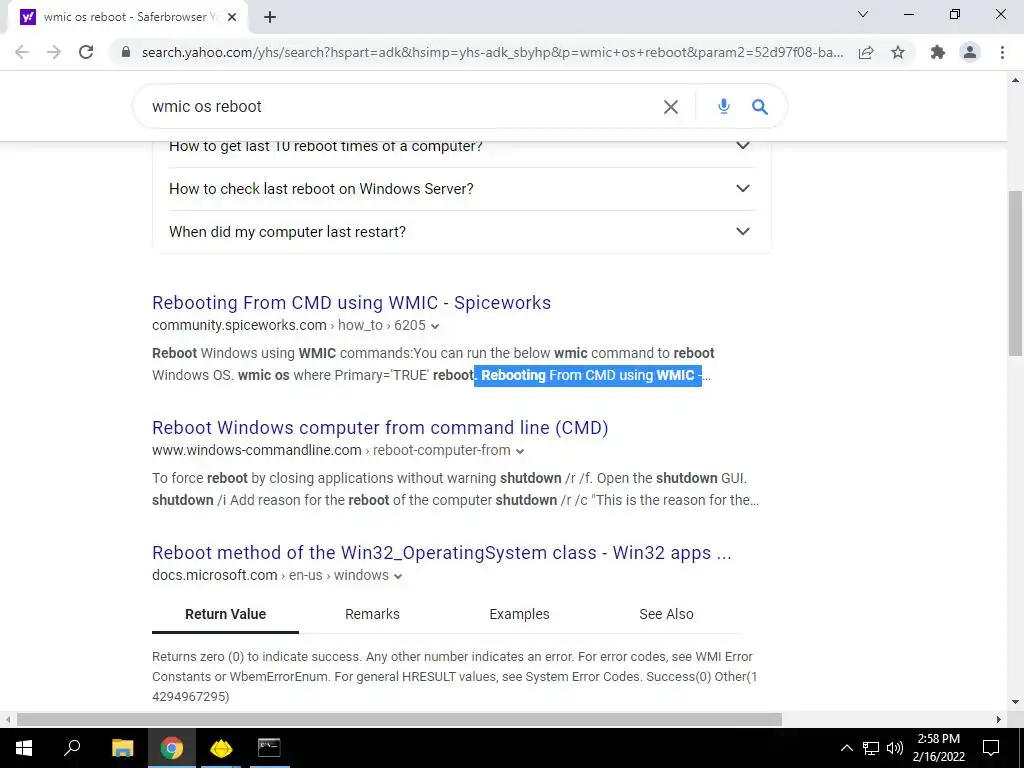The height and width of the screenshot is (768, 1024).
Task: Click the browser forward arrow
Action: 54,52
